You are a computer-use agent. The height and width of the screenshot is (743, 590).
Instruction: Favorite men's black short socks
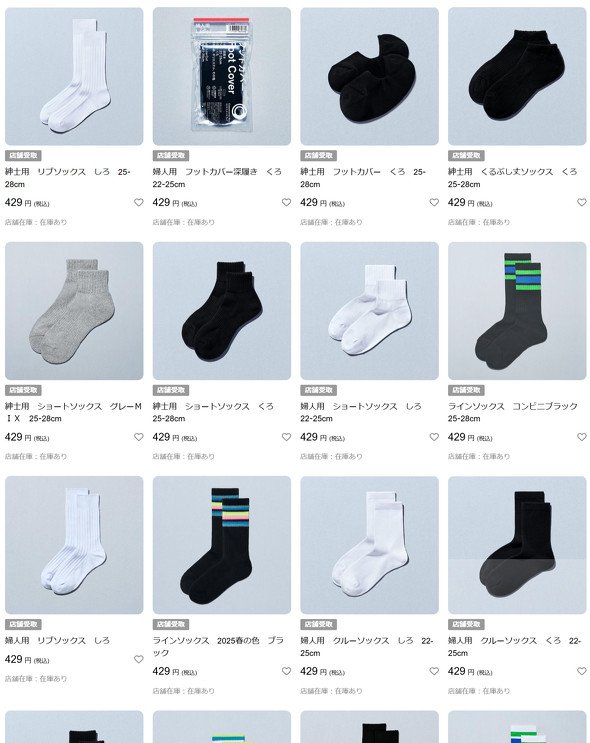pos(286,437)
